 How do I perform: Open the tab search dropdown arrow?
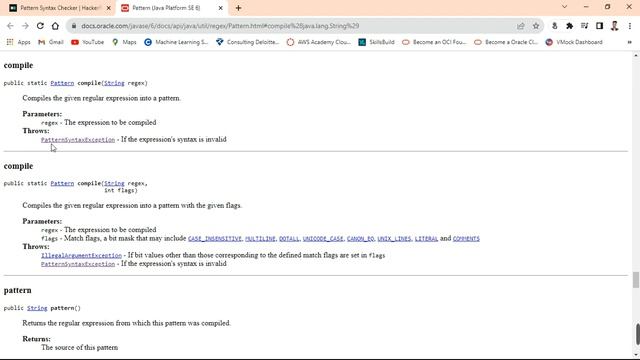[564, 7]
